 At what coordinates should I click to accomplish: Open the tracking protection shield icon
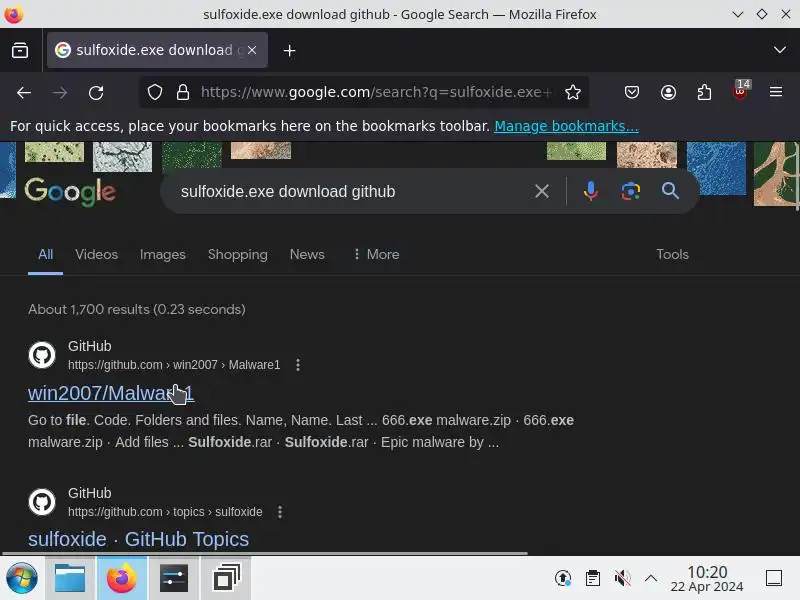pyautogui.click(x=155, y=92)
